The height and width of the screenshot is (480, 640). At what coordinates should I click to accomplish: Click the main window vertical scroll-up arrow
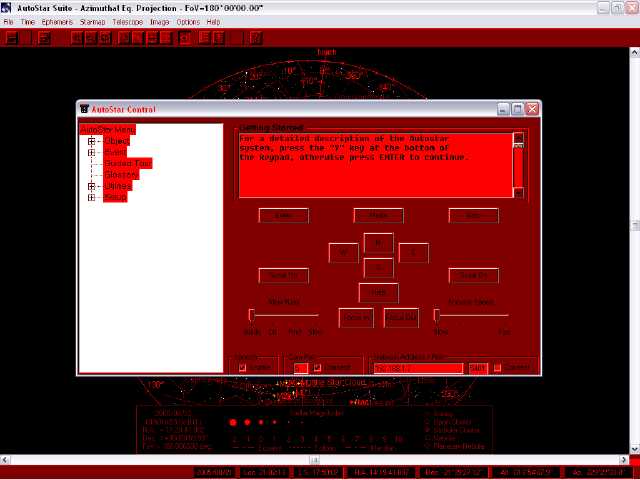click(x=634, y=52)
